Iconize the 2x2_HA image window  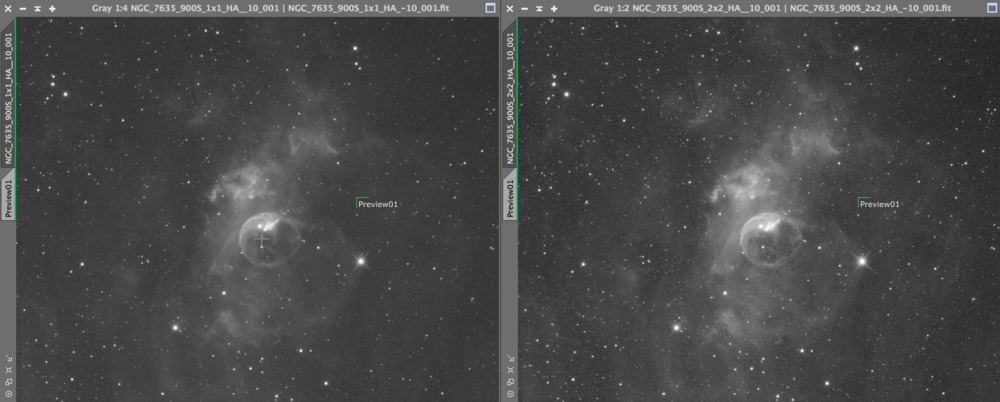pyautogui.click(x=524, y=8)
